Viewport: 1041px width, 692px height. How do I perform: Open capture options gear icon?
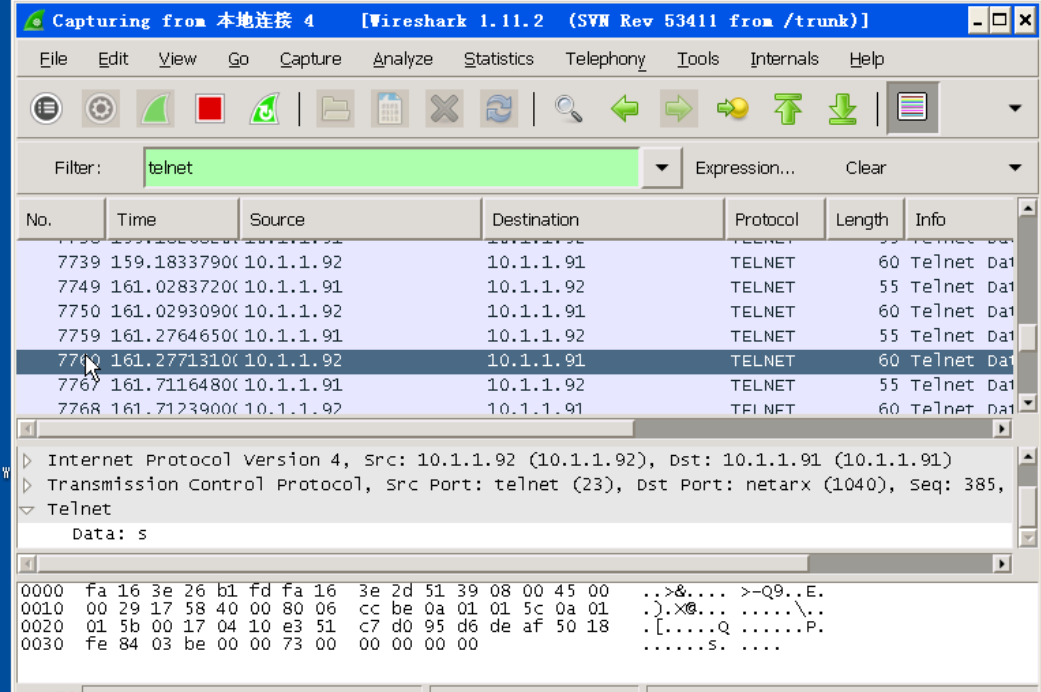click(100, 108)
